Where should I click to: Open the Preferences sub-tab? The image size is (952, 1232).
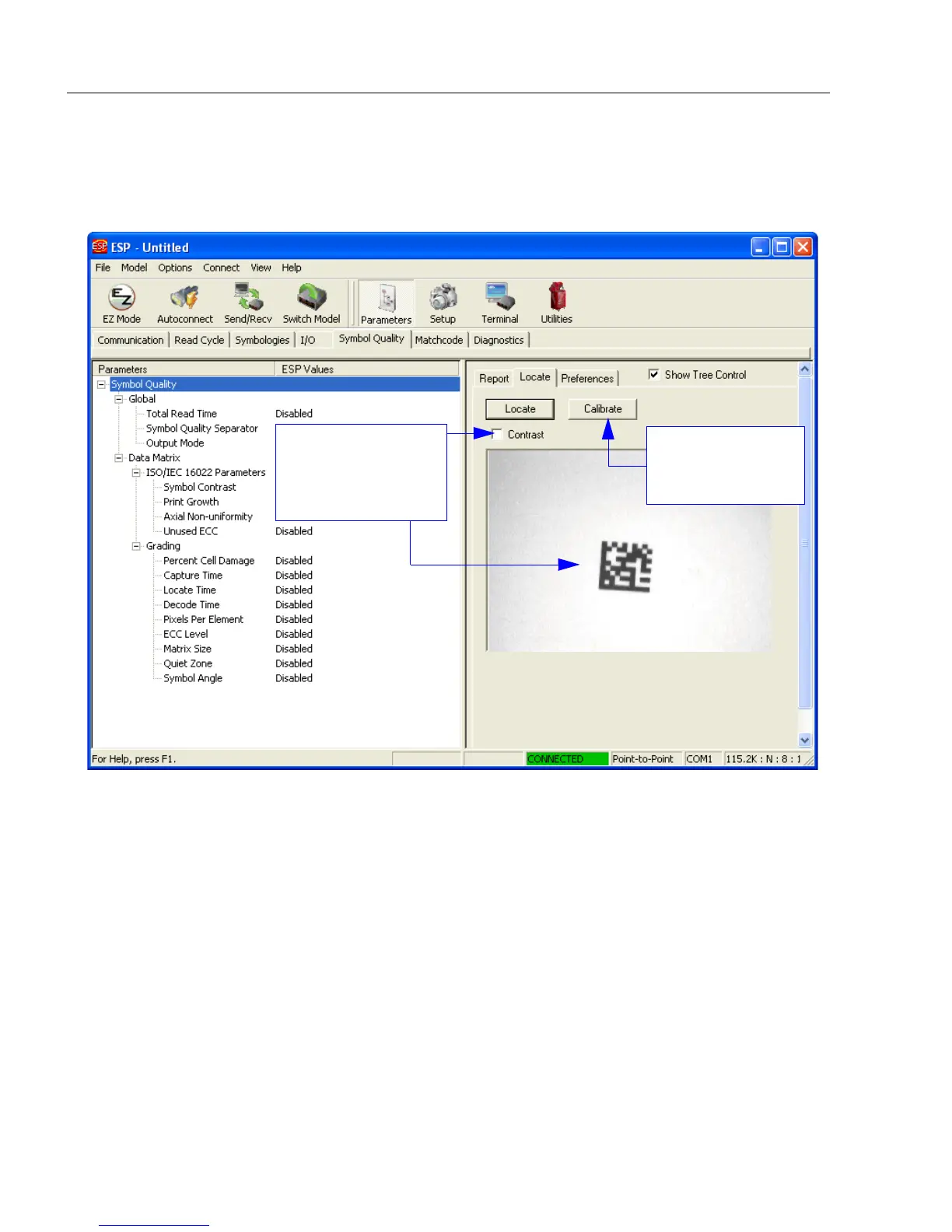(587, 378)
